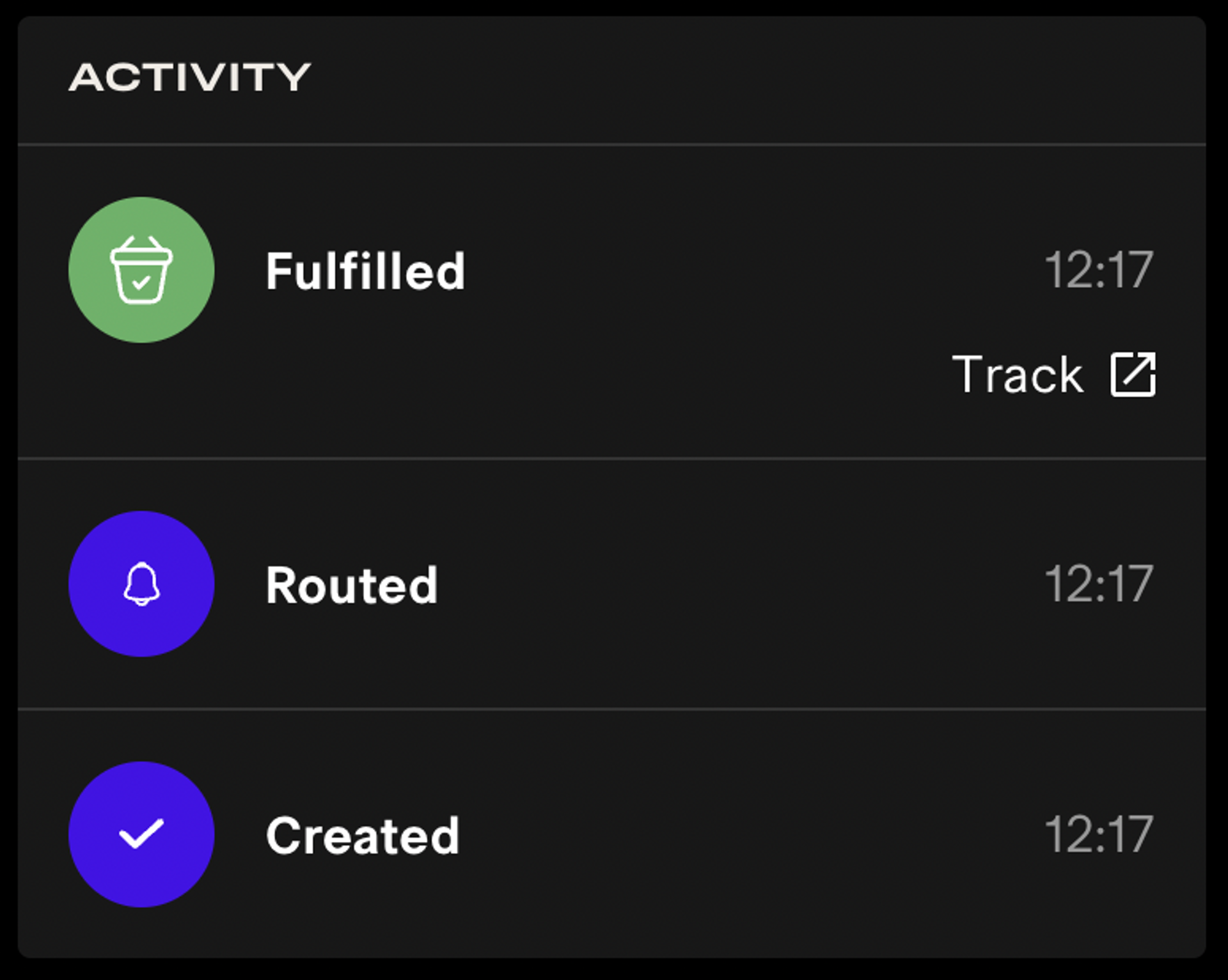Image resolution: width=1228 pixels, height=980 pixels.
Task: Open the Fulfilled status label
Action: tap(366, 271)
